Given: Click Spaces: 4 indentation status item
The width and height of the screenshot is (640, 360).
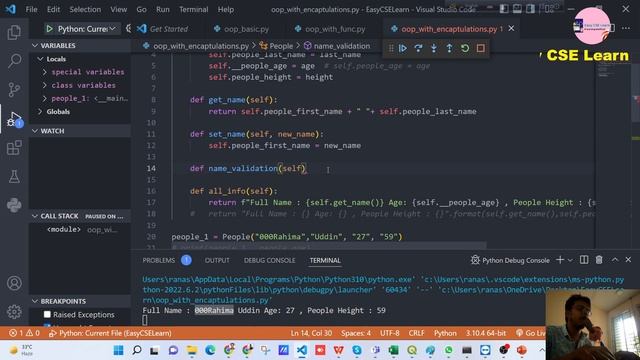Looking at the screenshot, I should coord(356,333).
